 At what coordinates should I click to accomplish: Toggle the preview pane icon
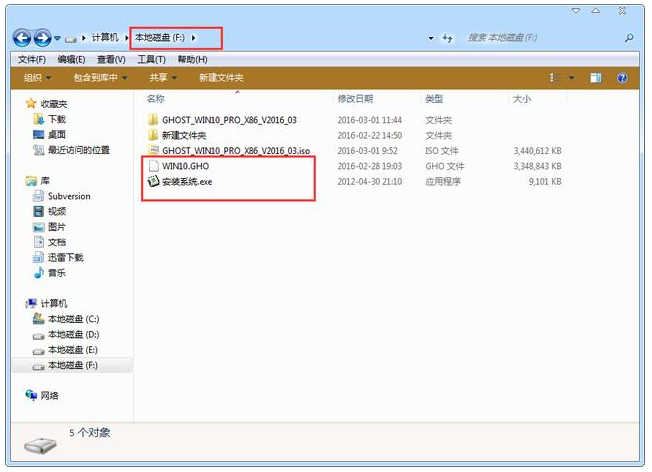595,77
